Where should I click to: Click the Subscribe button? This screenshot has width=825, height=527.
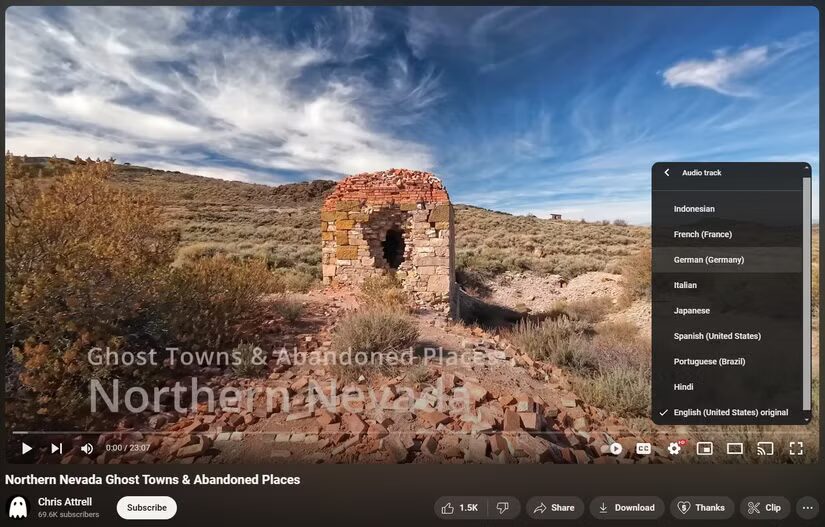[146, 508]
